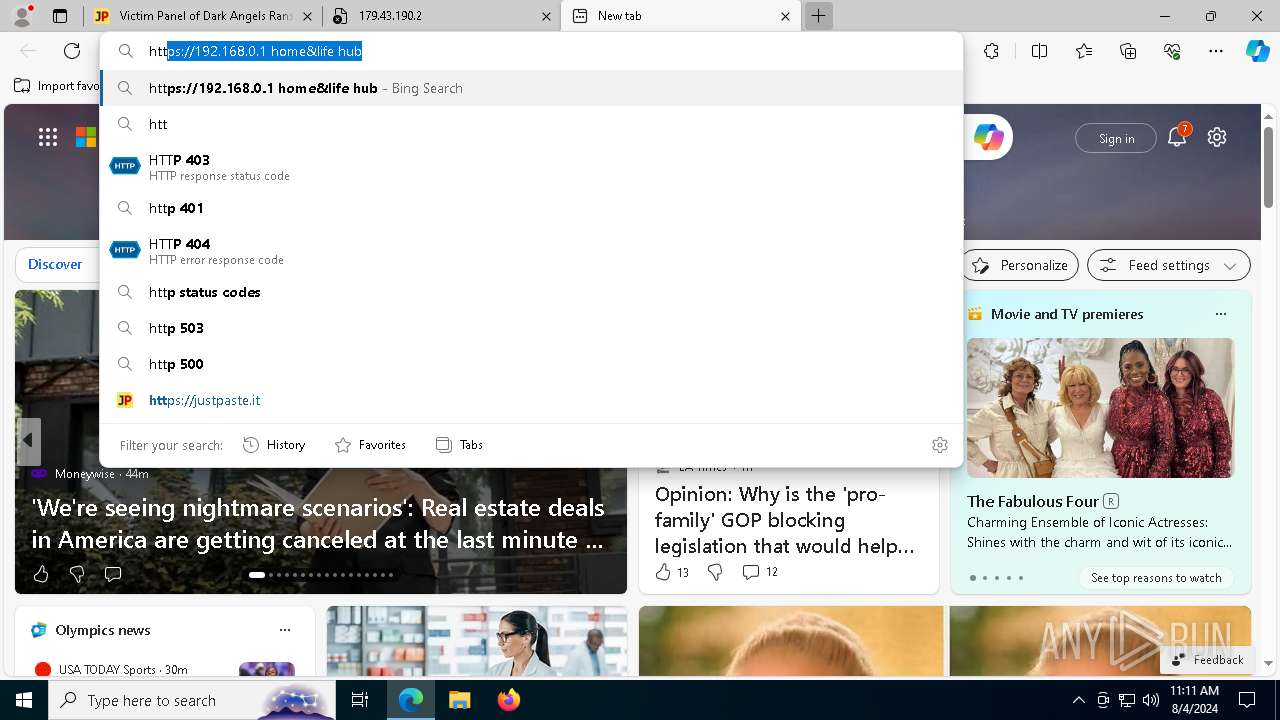Select the HTTP 403 suggestion

point(531,167)
